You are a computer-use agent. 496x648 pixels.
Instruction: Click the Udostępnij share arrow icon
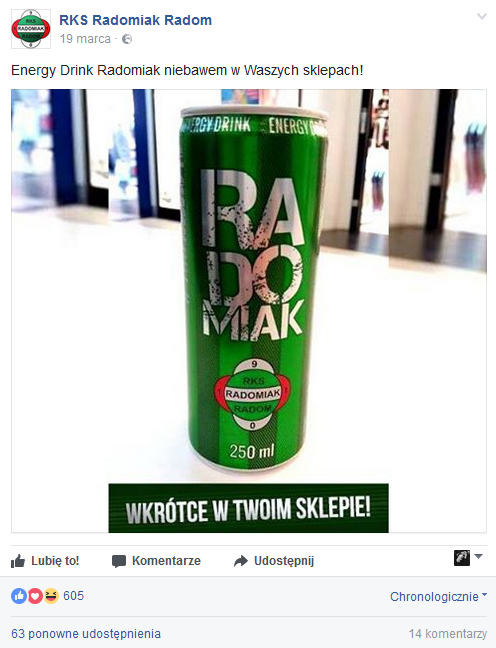241,561
